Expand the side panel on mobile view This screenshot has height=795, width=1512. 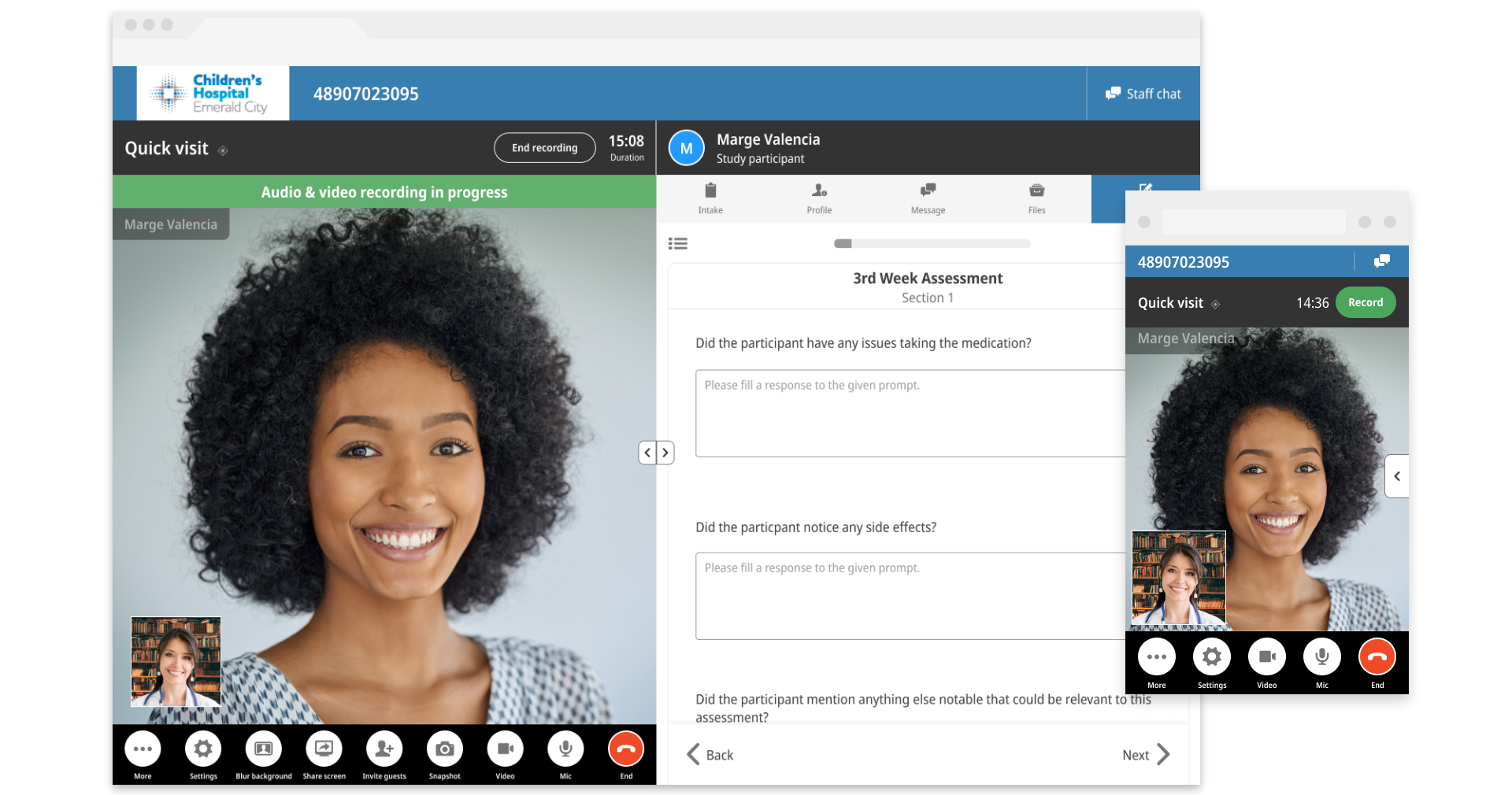pyautogui.click(x=1398, y=475)
